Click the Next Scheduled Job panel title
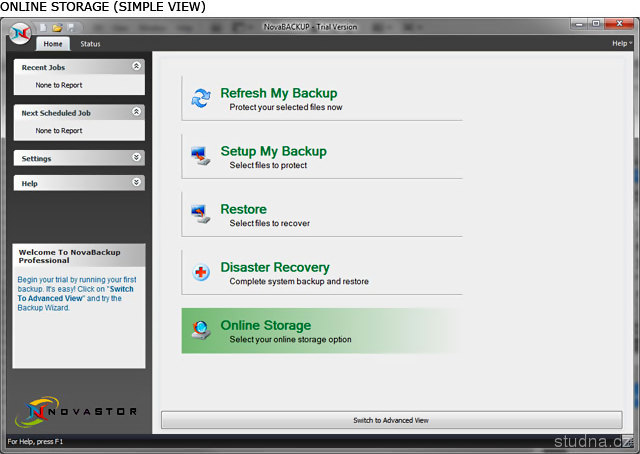Screen dimensions: 640x454 pos(56,113)
